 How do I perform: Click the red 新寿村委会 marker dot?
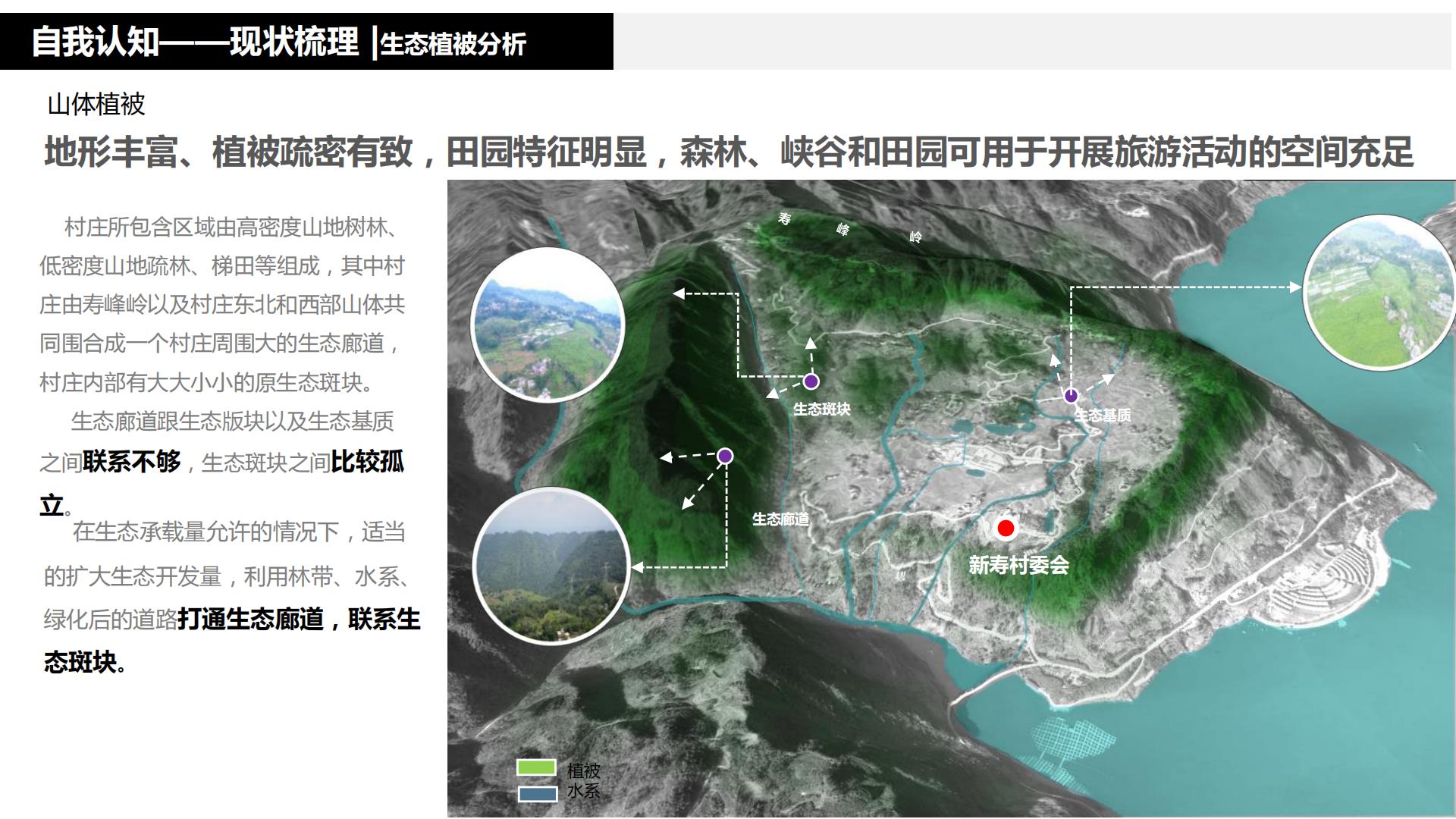[x=1006, y=529]
